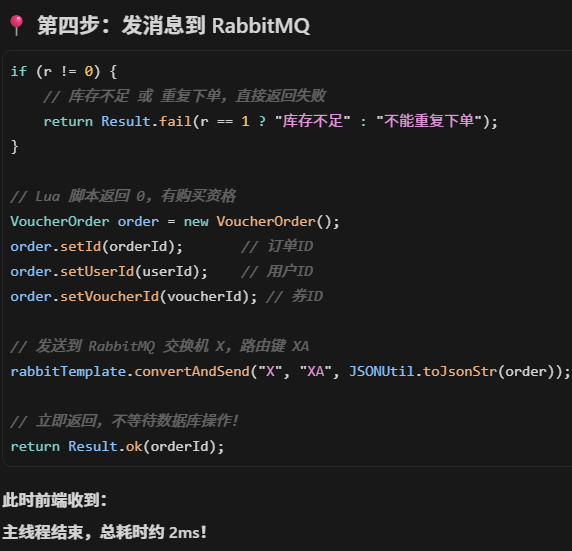The height and width of the screenshot is (551, 572).
Task: Click the string literal "库存不足"
Action: tap(313, 121)
